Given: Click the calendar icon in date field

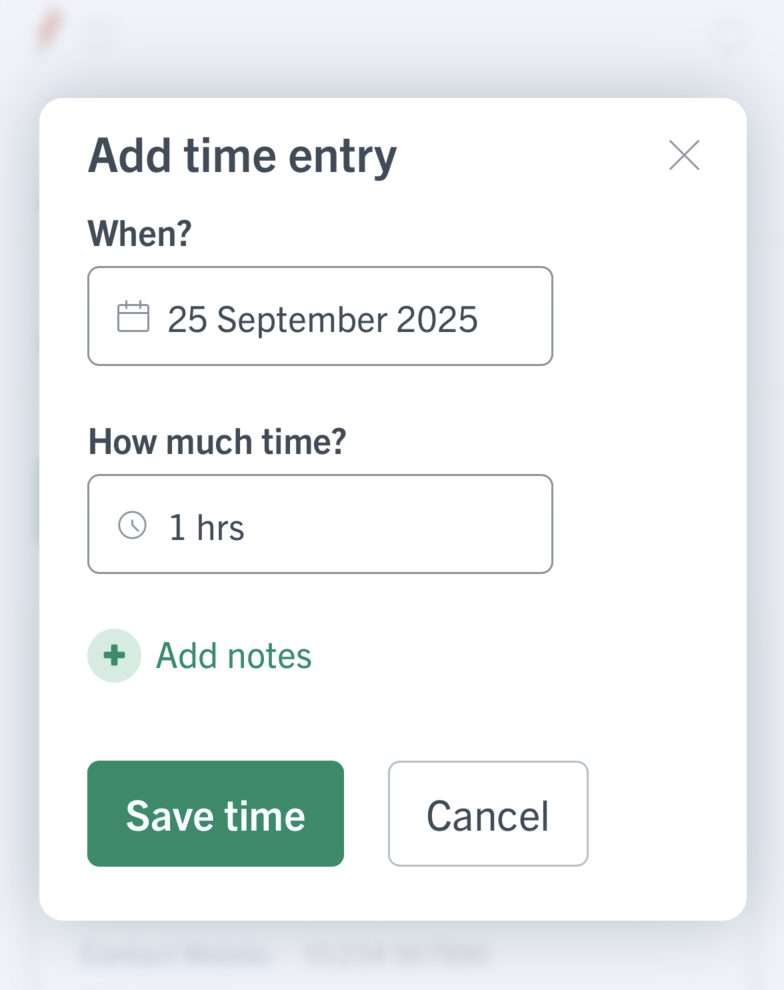Looking at the screenshot, I should pos(133,316).
